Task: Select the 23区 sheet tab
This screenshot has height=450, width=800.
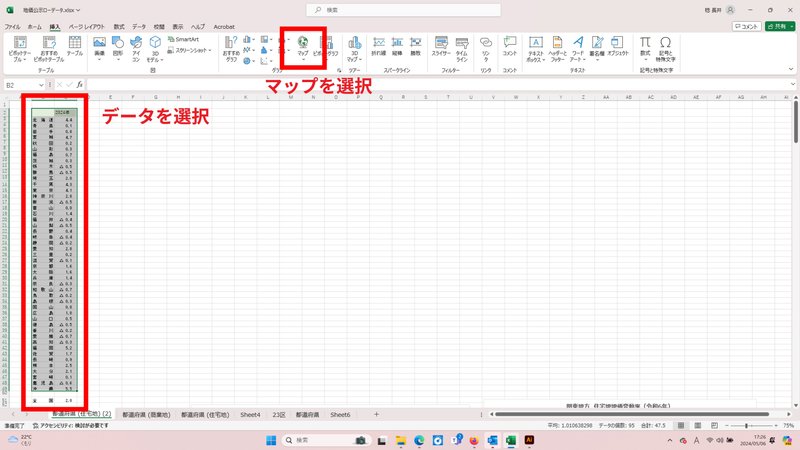Action: point(279,415)
